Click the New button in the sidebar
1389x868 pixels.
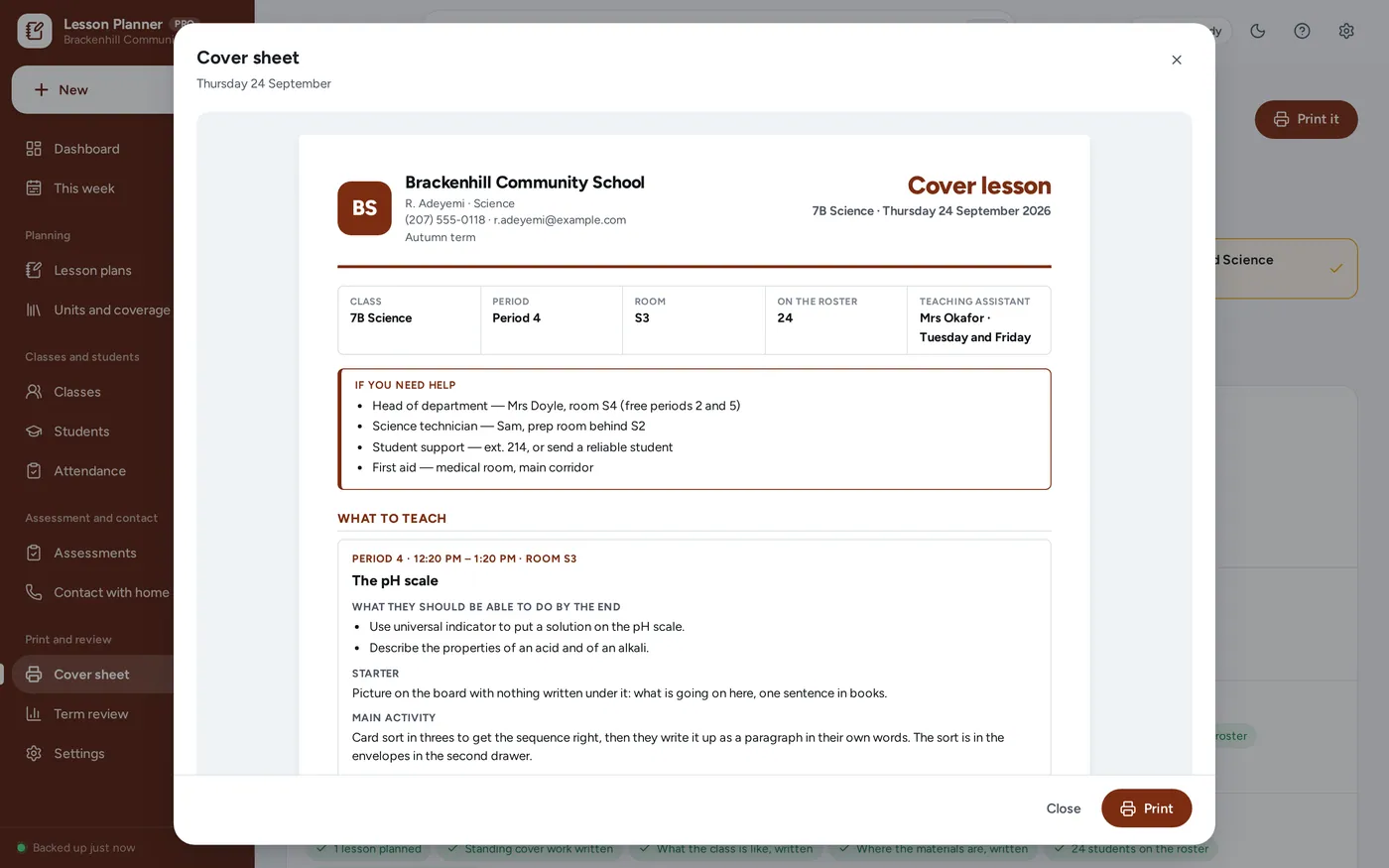point(93,89)
